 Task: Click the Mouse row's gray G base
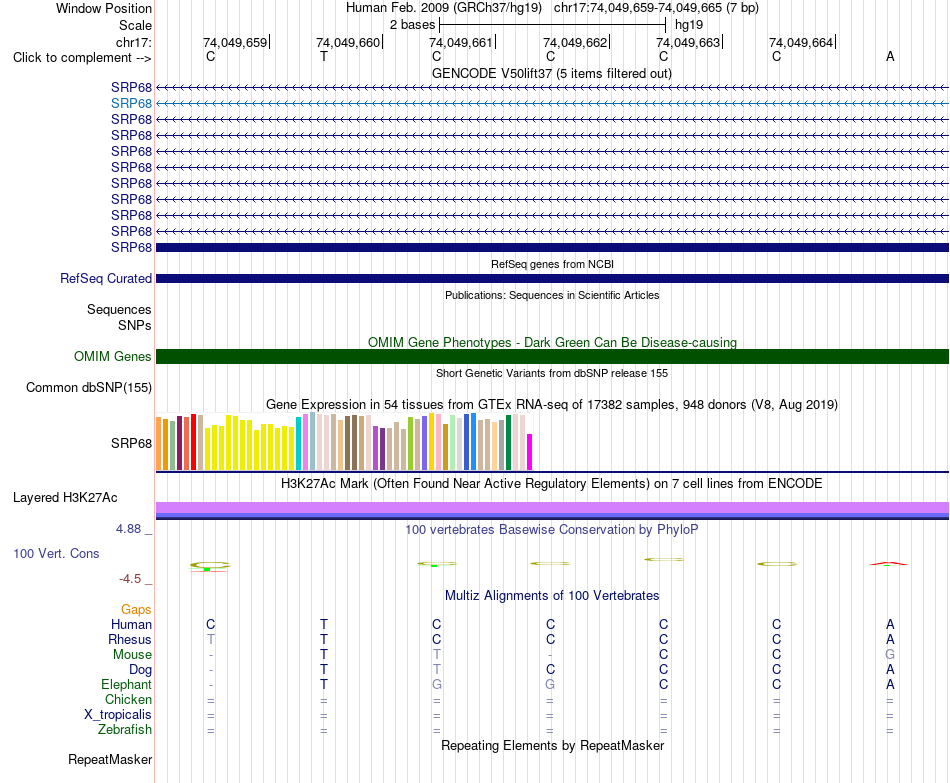click(x=890, y=655)
